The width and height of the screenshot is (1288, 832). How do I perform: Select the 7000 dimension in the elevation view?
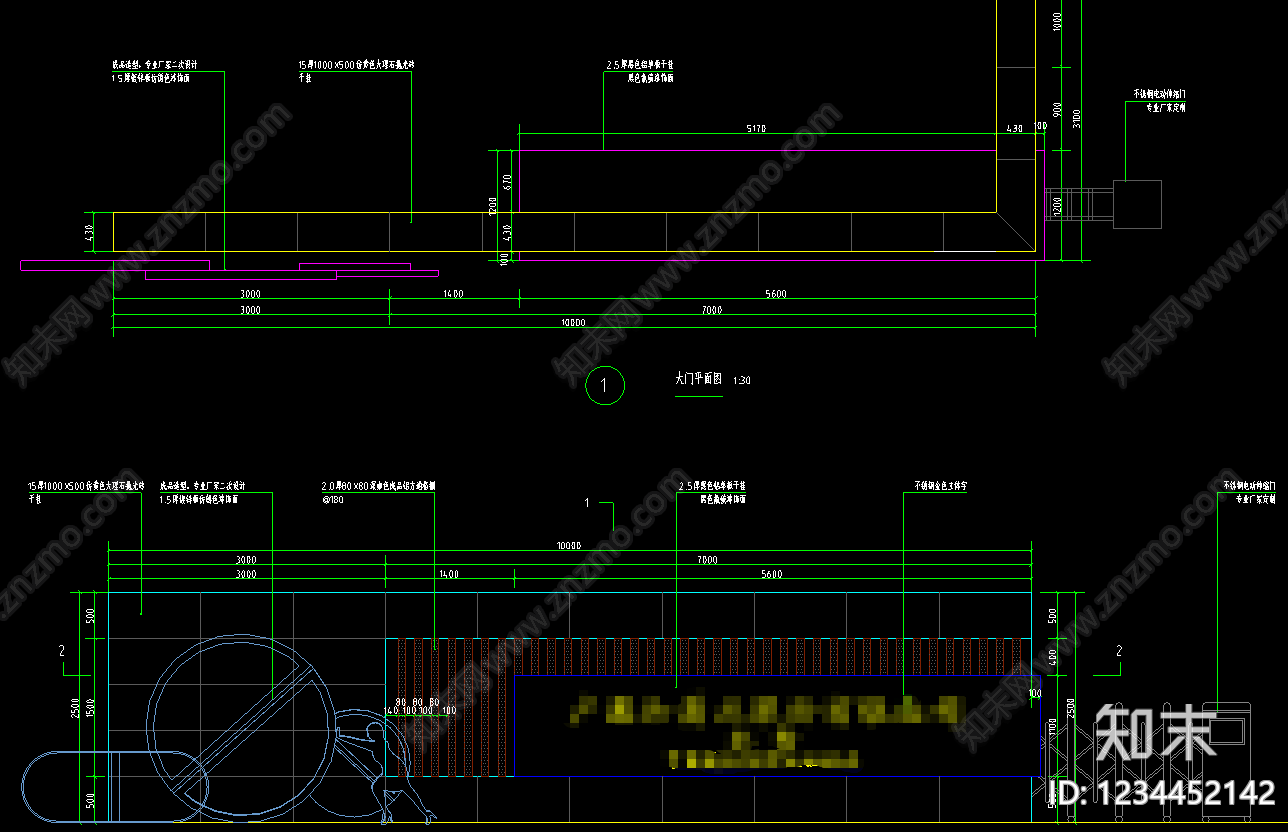707,560
